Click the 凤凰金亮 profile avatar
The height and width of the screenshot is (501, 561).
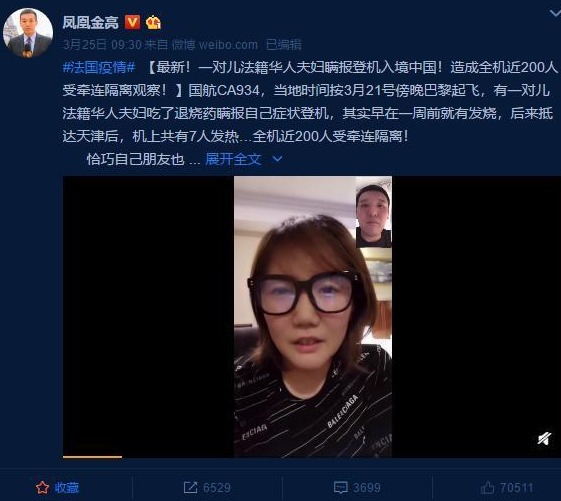point(28,33)
